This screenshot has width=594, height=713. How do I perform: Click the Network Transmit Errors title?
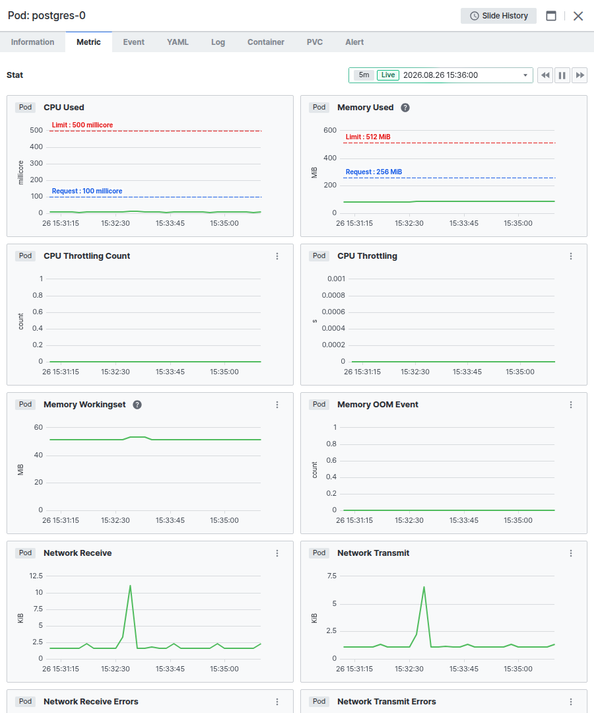(387, 702)
